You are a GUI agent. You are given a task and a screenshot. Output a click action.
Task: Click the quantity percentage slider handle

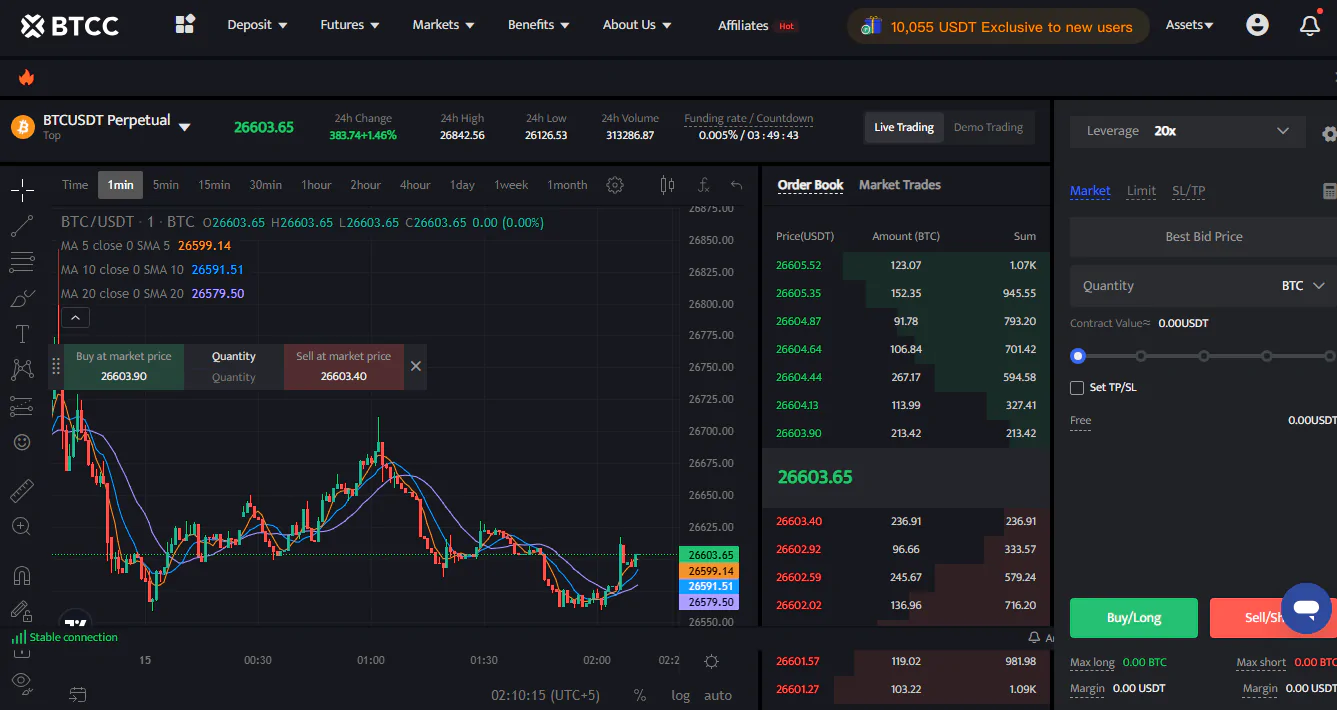1078,356
